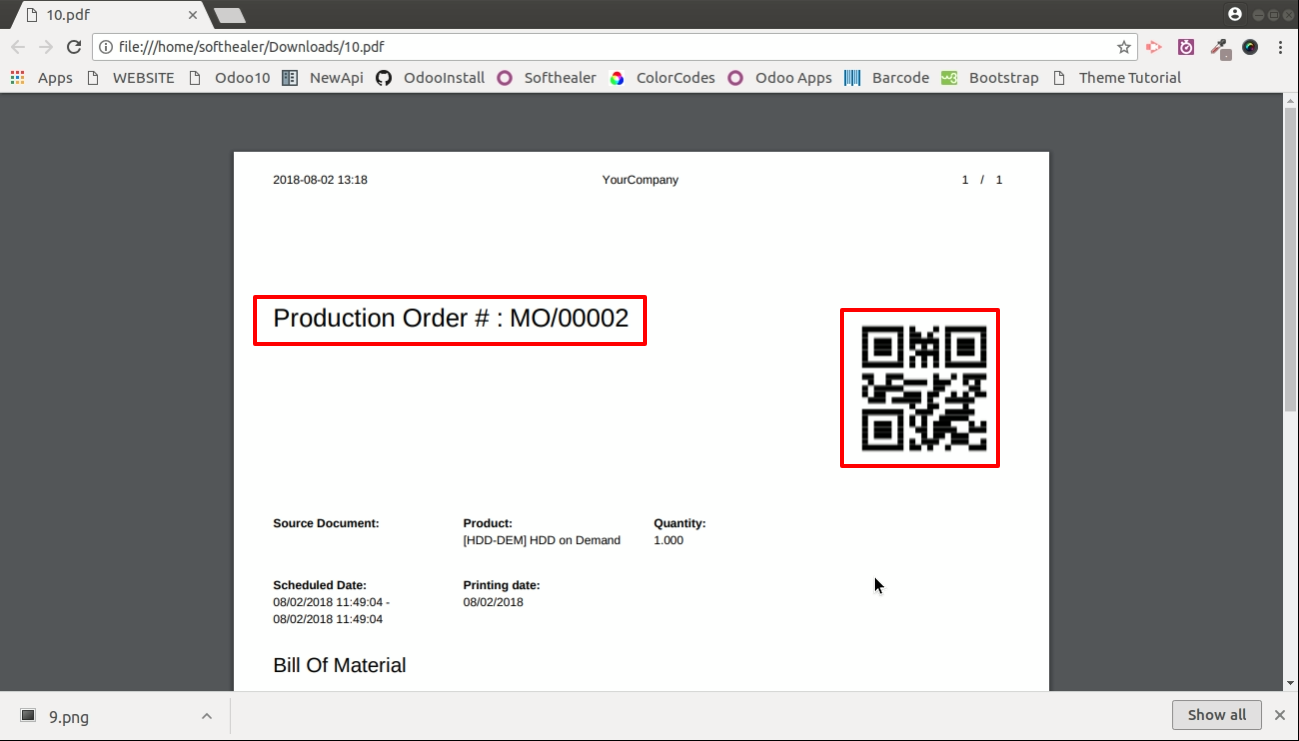Click Show all downloads button
The height and width of the screenshot is (741, 1299).
[x=1216, y=715]
